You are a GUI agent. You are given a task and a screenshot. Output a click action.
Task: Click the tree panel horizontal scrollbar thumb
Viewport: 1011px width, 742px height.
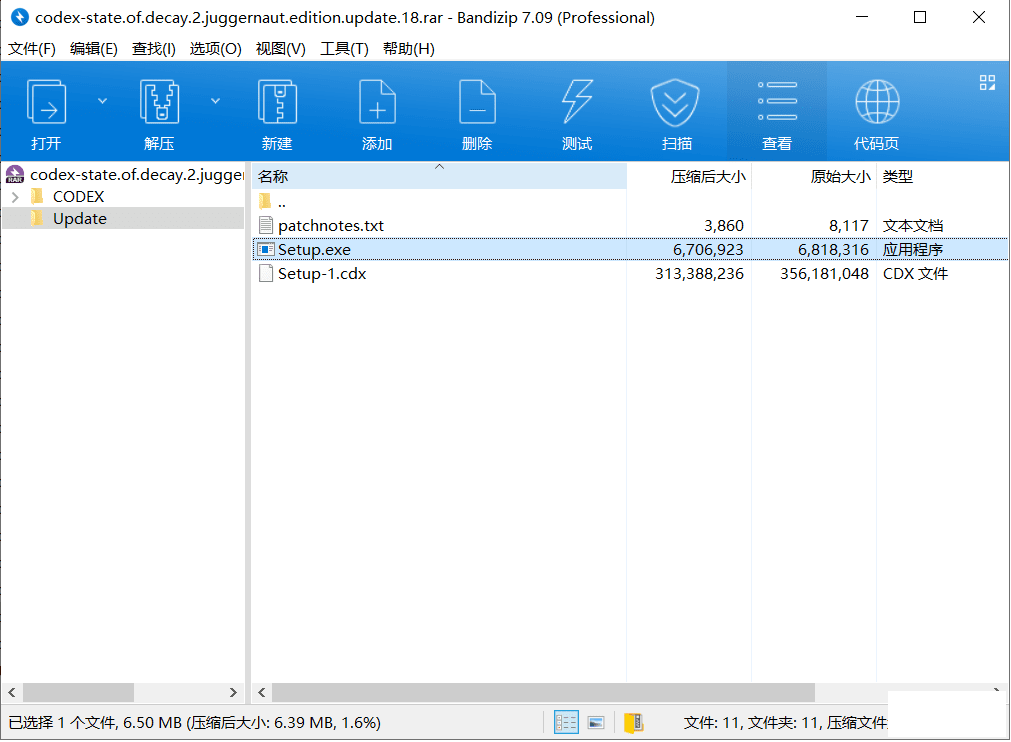pos(78,692)
